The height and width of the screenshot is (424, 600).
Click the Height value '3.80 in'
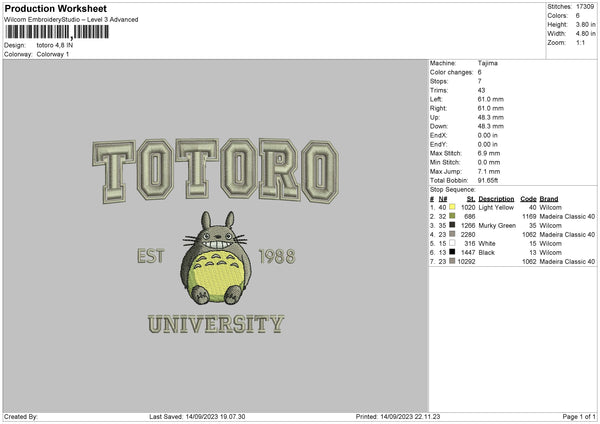pos(585,24)
